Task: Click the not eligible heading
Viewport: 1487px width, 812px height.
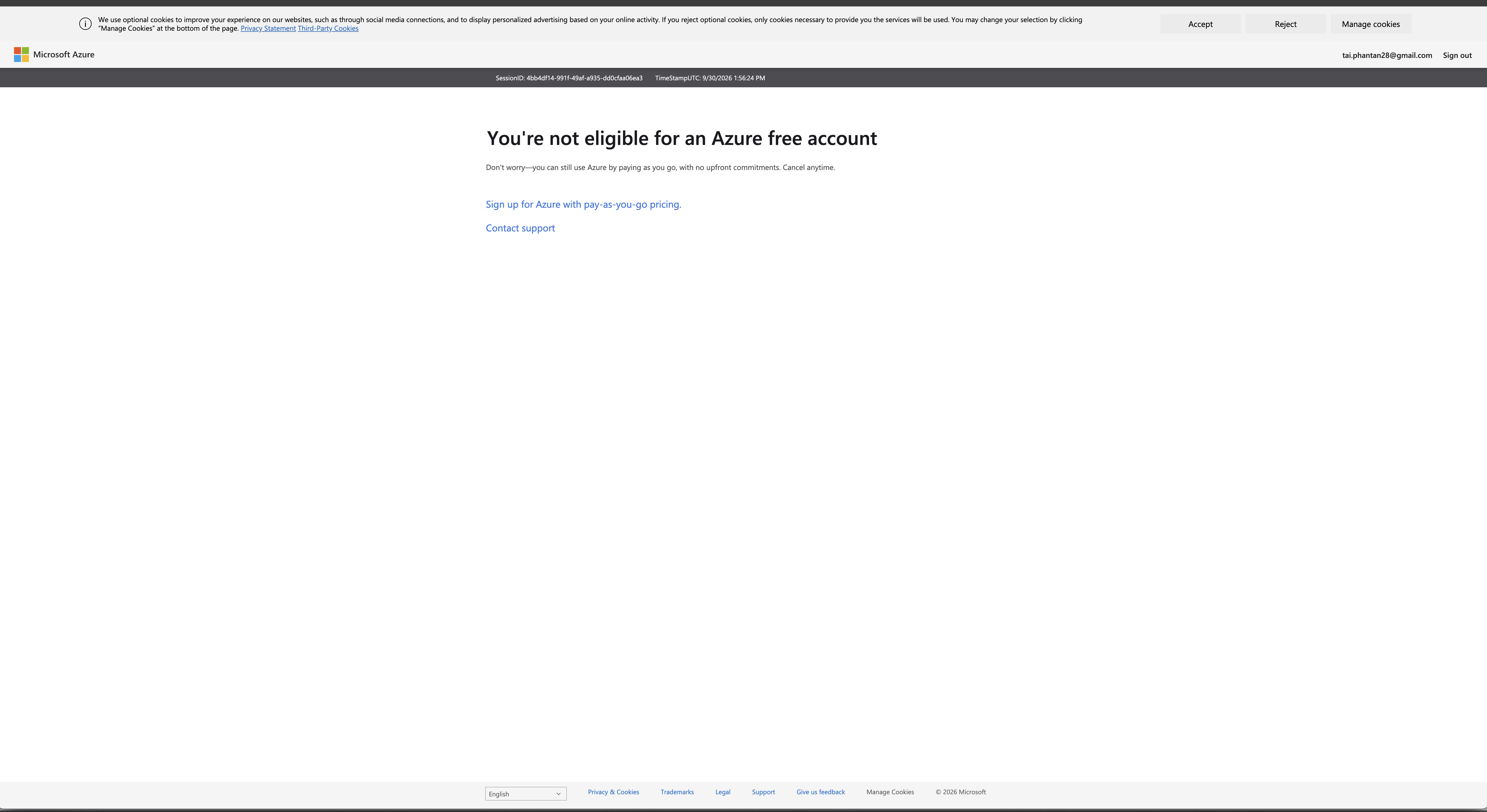Action: coord(681,138)
